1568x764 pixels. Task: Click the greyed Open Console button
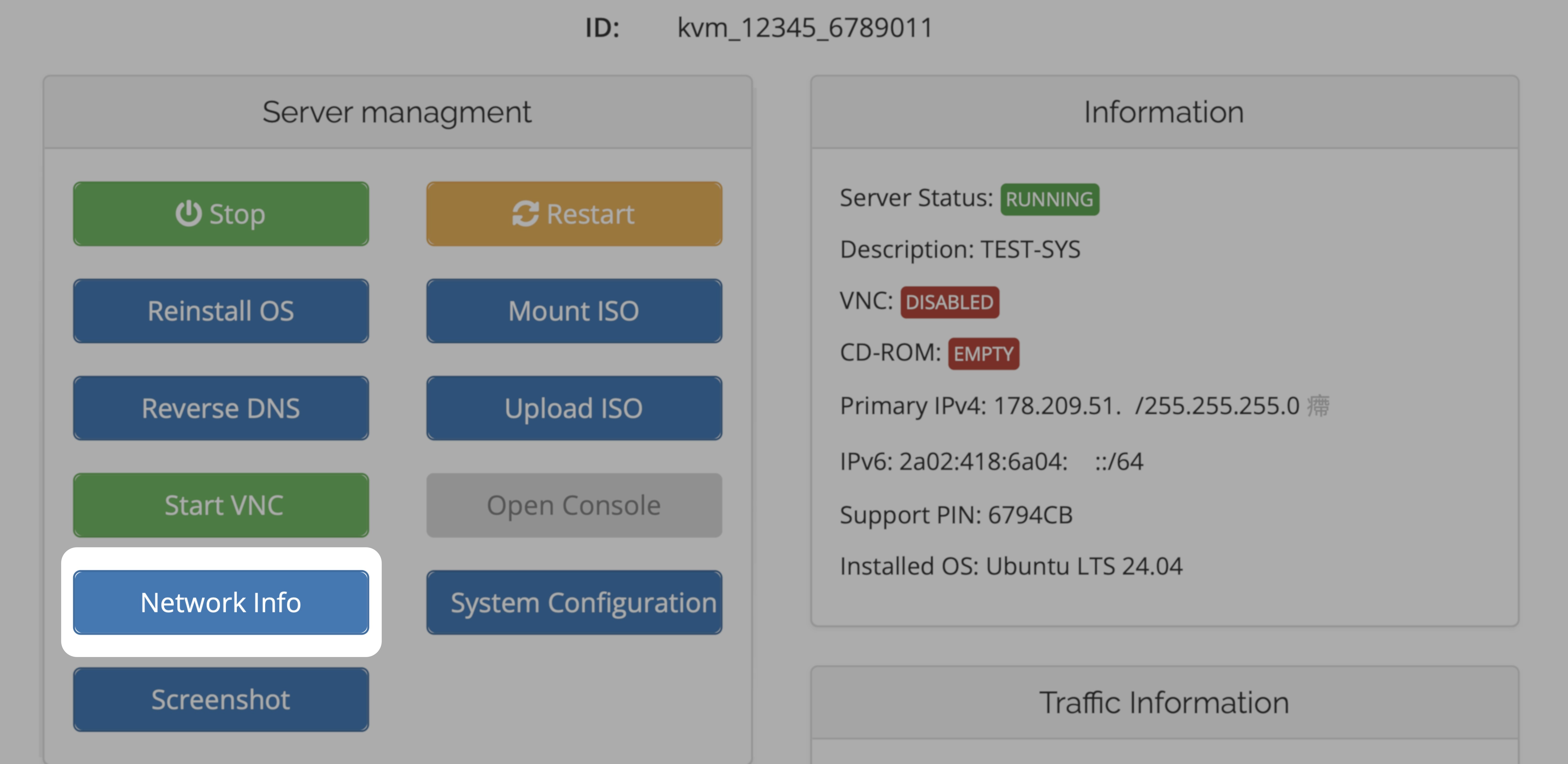click(x=573, y=505)
